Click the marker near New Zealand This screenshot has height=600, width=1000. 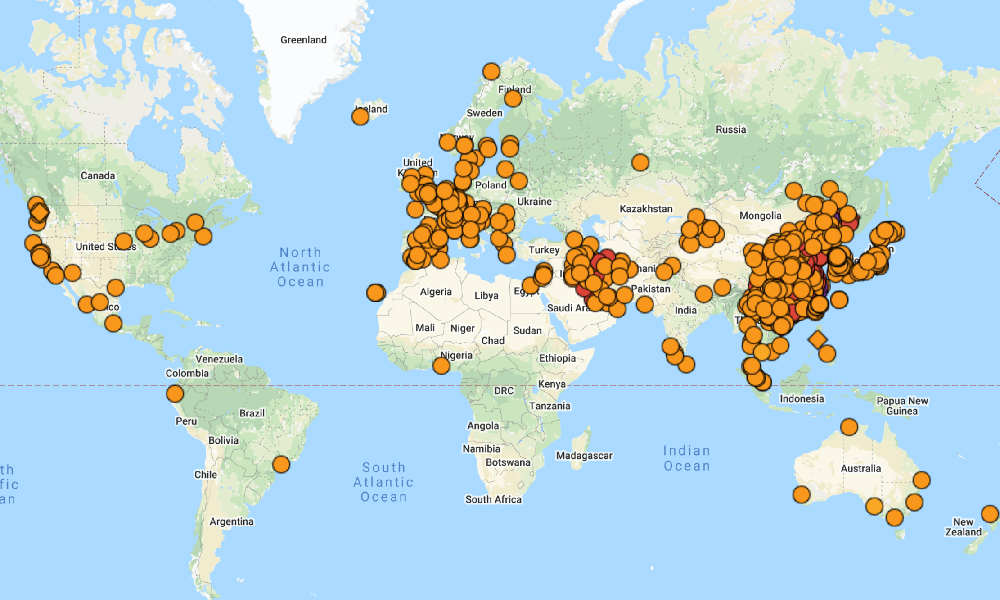pyautogui.click(x=990, y=513)
